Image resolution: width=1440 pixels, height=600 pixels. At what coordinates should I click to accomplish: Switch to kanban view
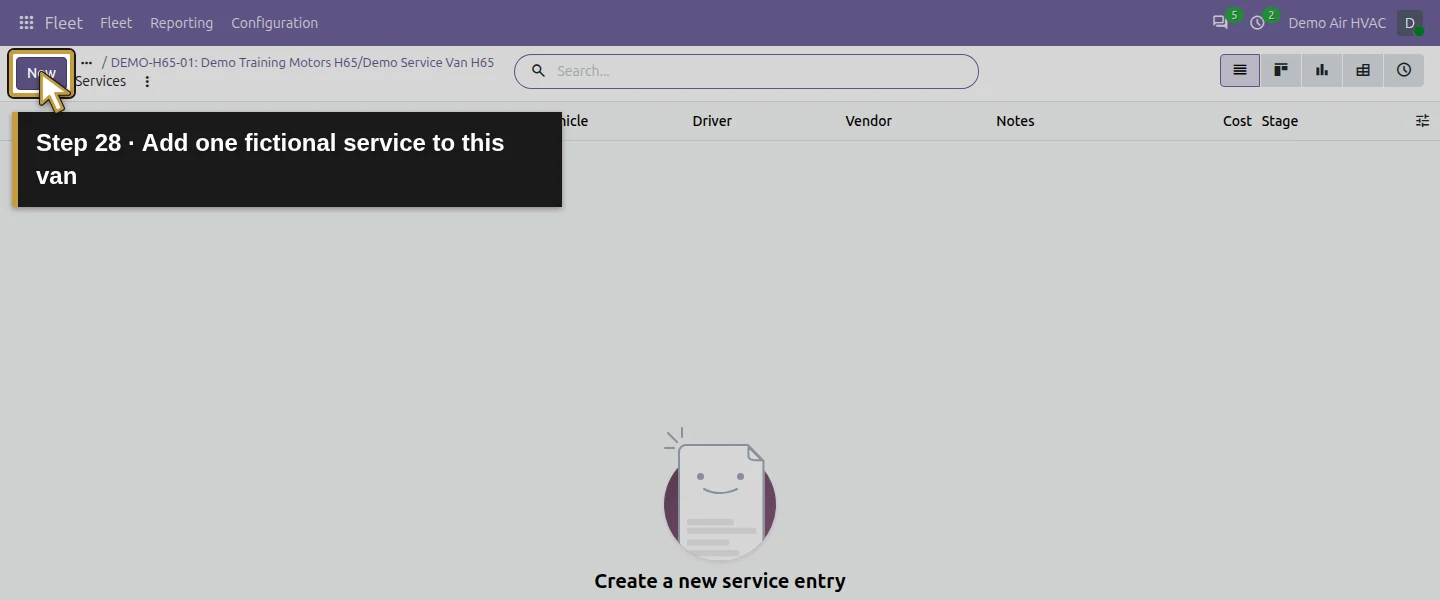coord(1281,70)
